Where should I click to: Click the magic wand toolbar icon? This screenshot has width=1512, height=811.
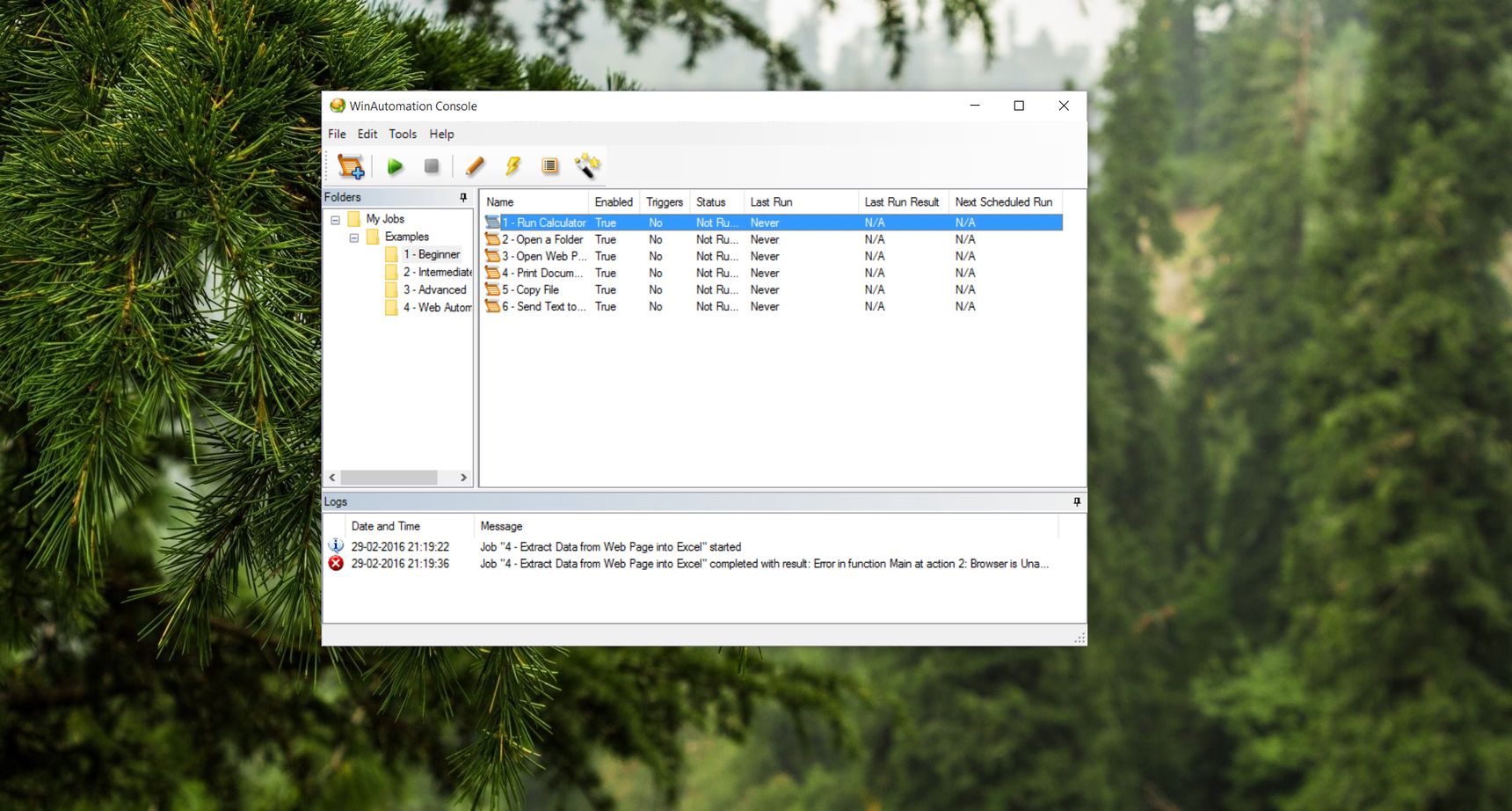586,165
